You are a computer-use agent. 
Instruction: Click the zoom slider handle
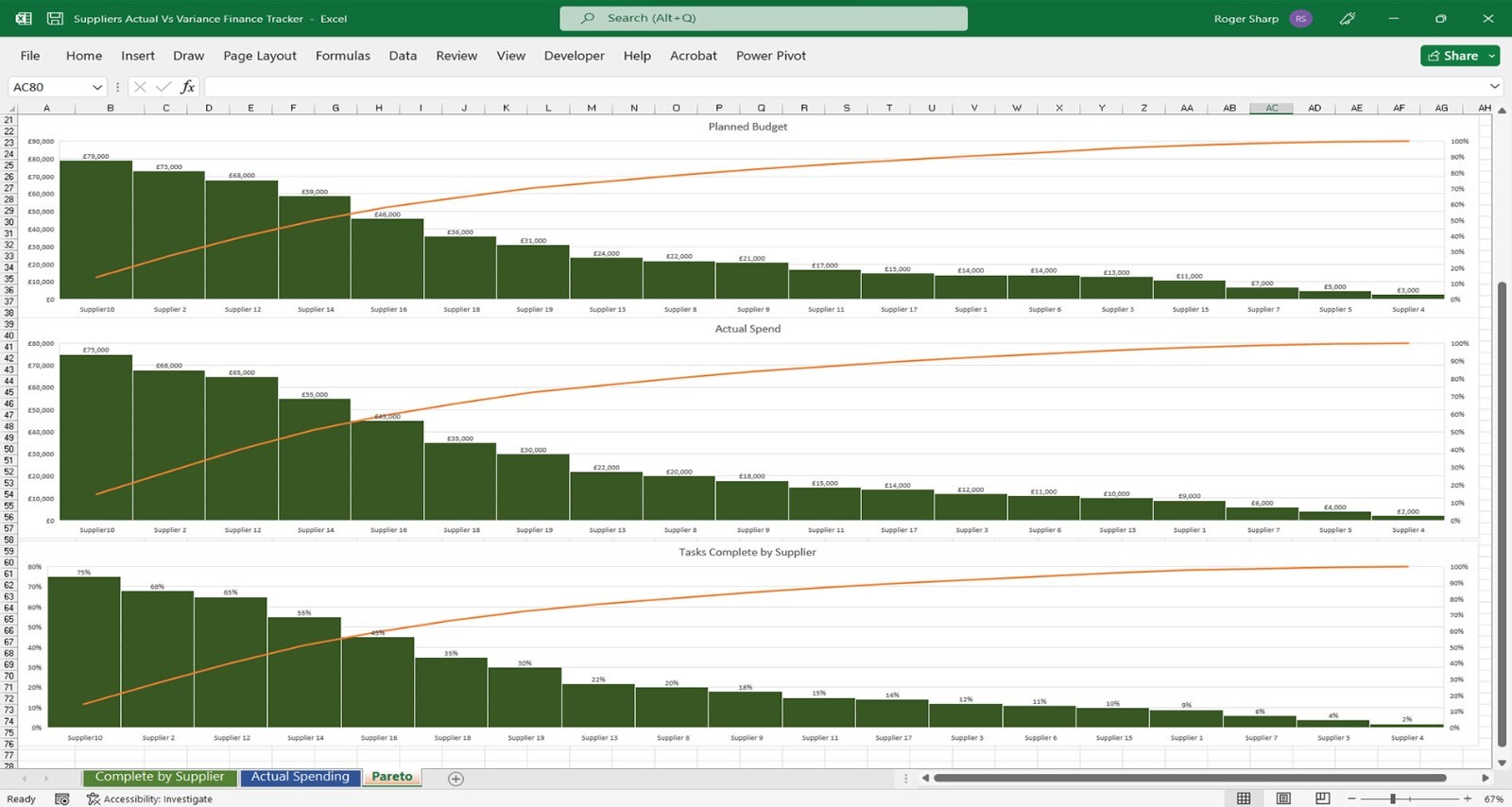pos(1392,798)
